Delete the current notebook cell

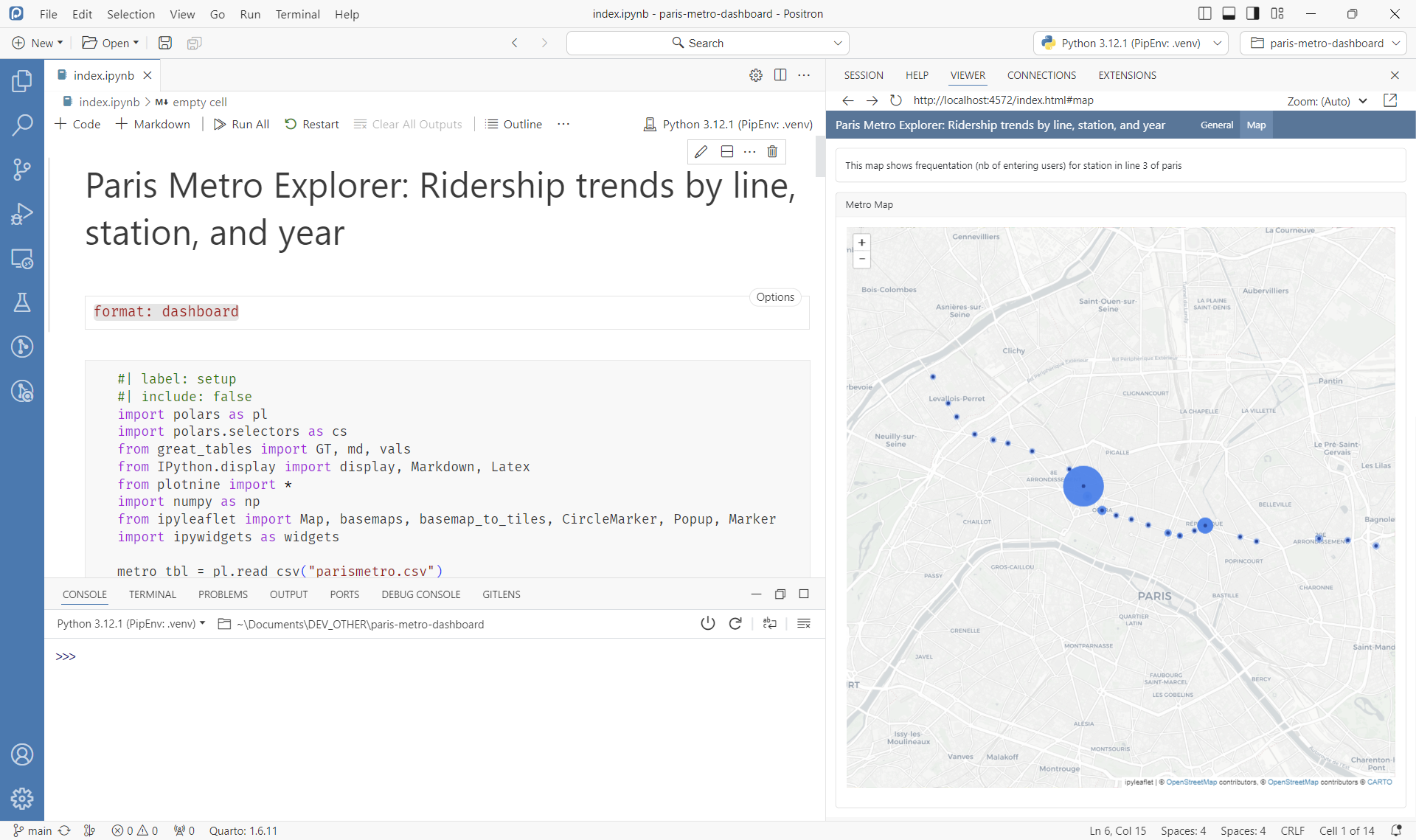coord(772,152)
